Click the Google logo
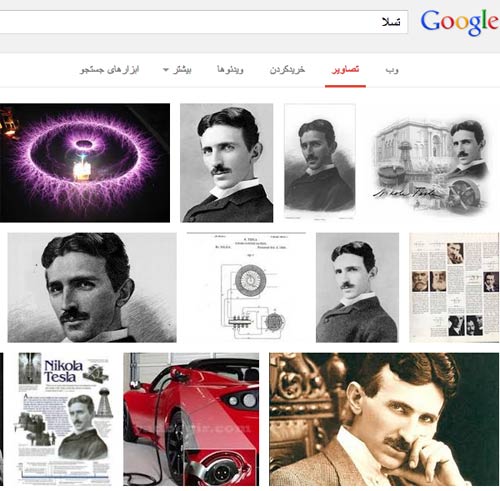 pos(460,22)
